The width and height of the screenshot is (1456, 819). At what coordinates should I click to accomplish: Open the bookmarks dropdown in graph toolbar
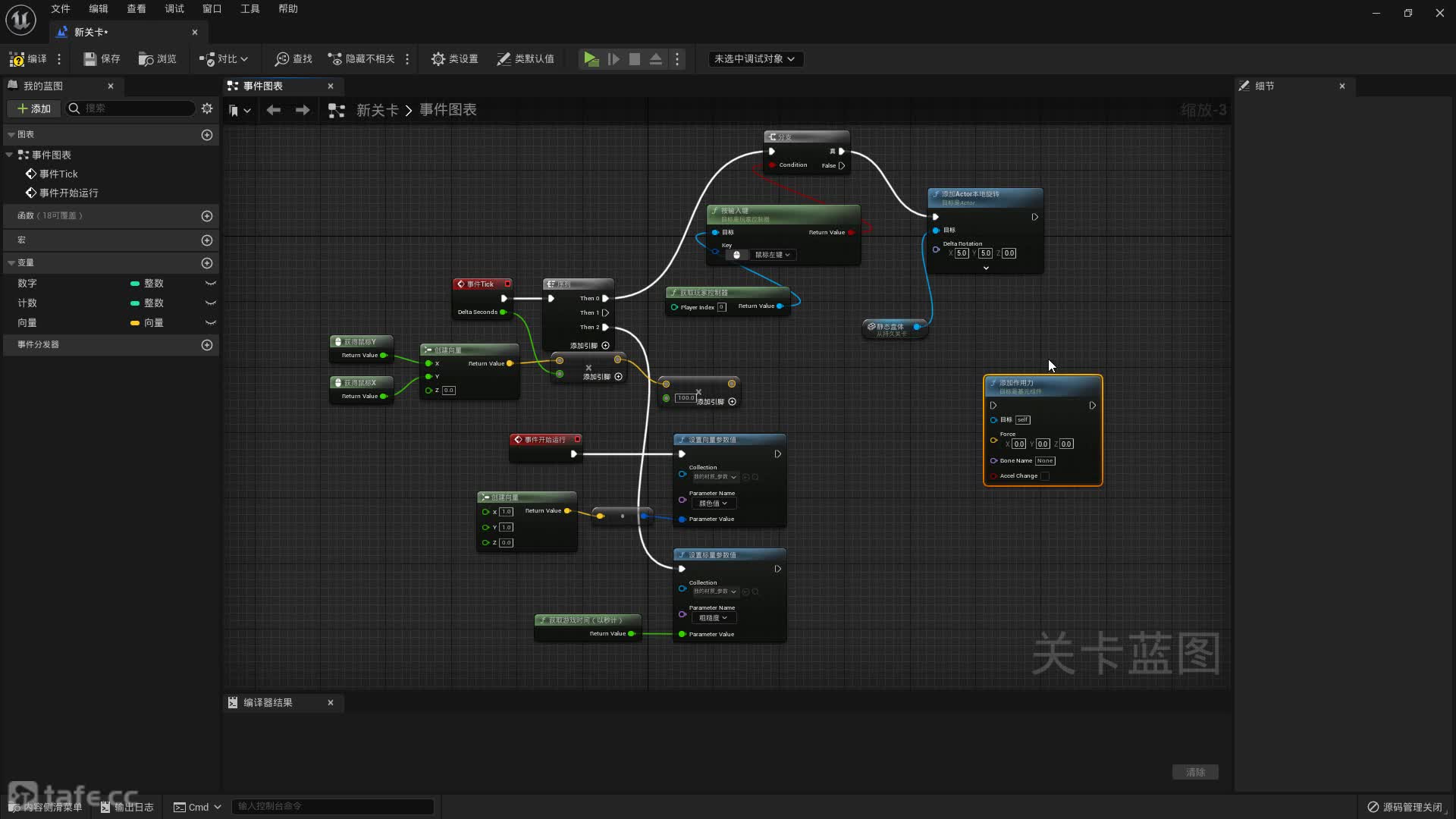click(240, 111)
